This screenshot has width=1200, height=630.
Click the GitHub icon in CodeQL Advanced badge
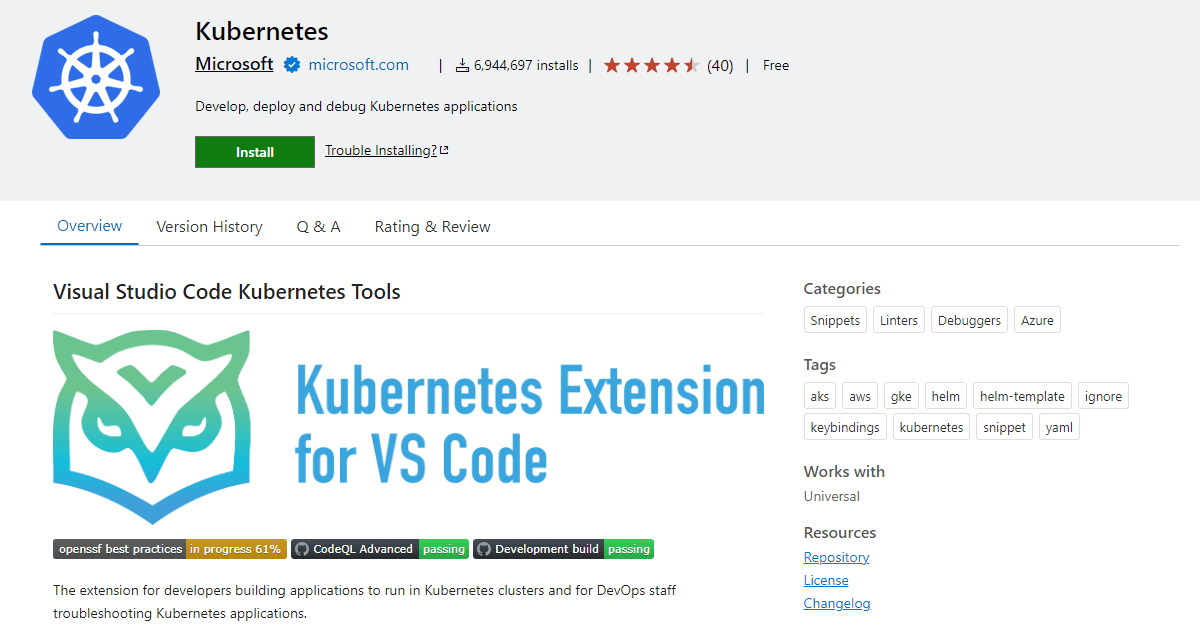pyautogui.click(x=301, y=549)
